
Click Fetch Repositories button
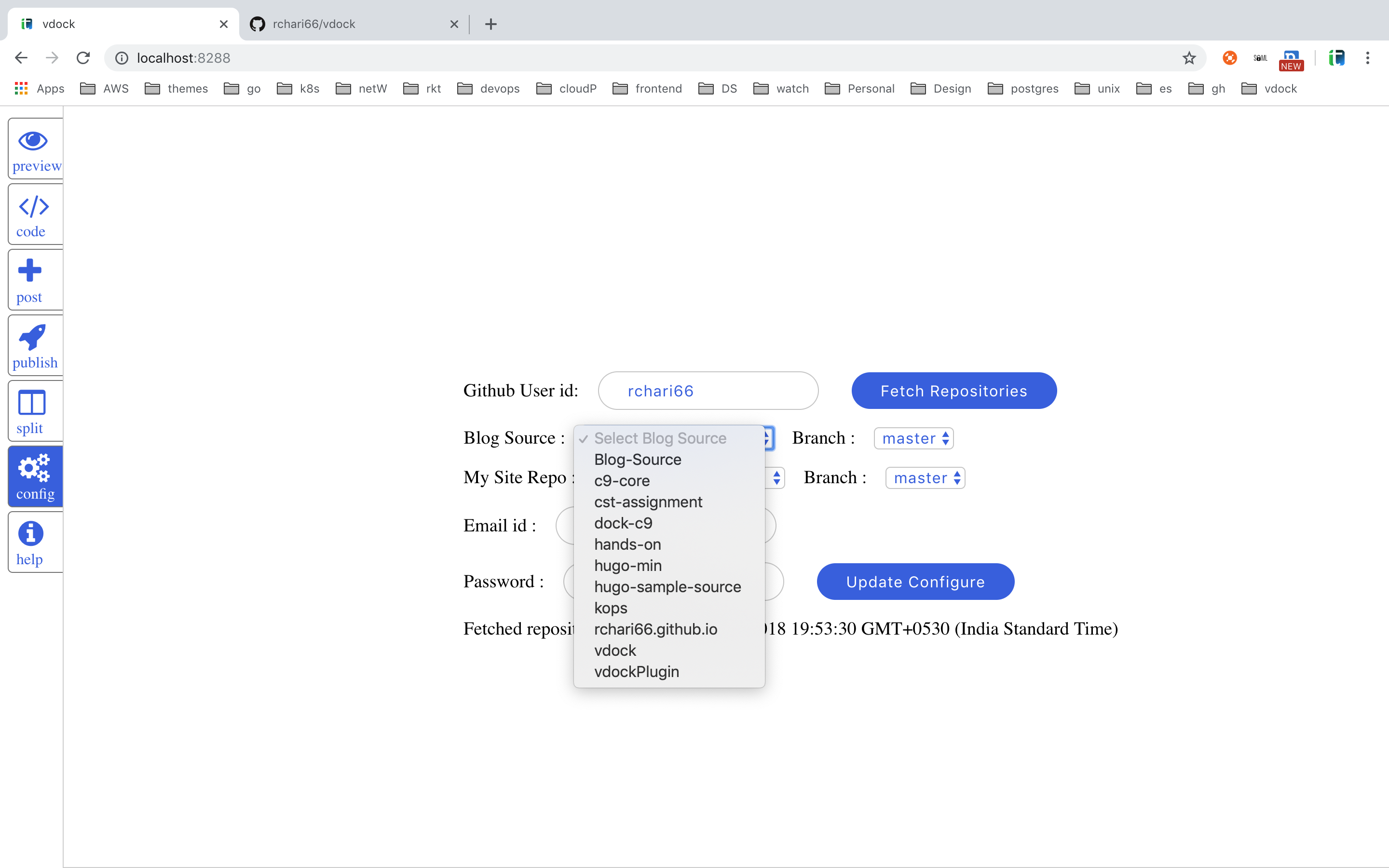(953, 391)
